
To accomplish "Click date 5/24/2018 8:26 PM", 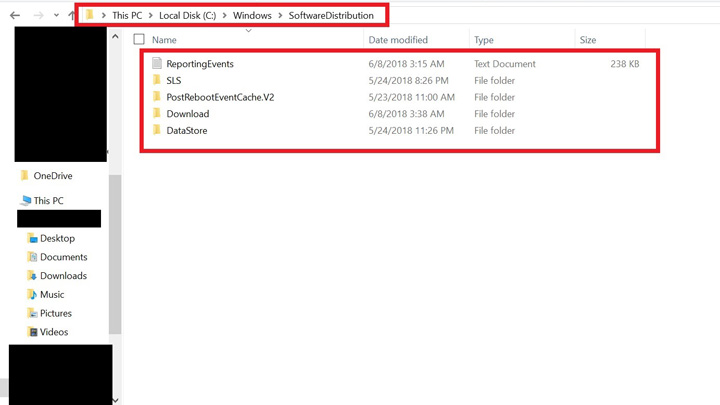I will coord(408,80).
